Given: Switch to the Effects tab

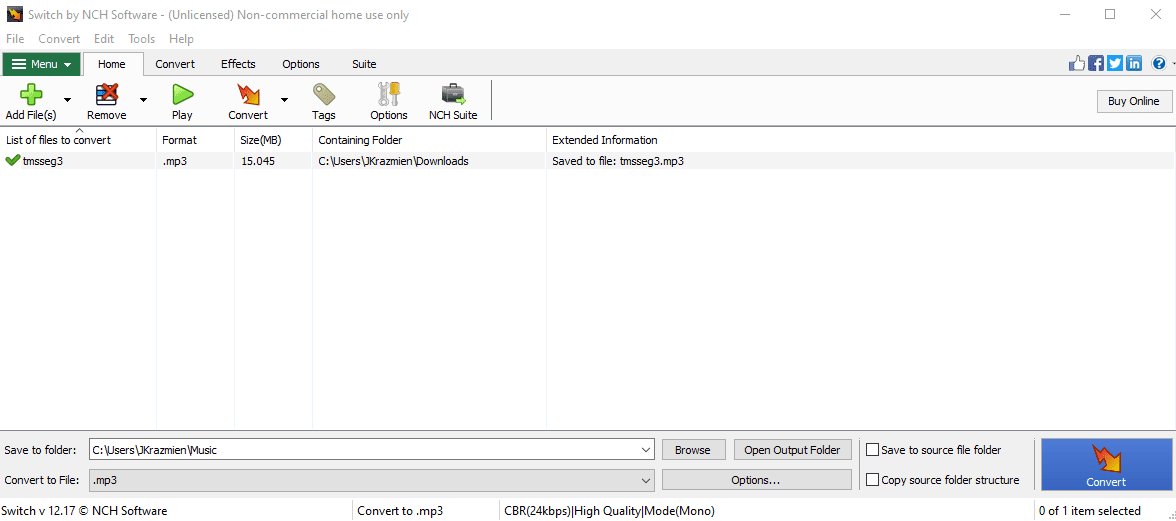Looking at the screenshot, I should tap(238, 64).
